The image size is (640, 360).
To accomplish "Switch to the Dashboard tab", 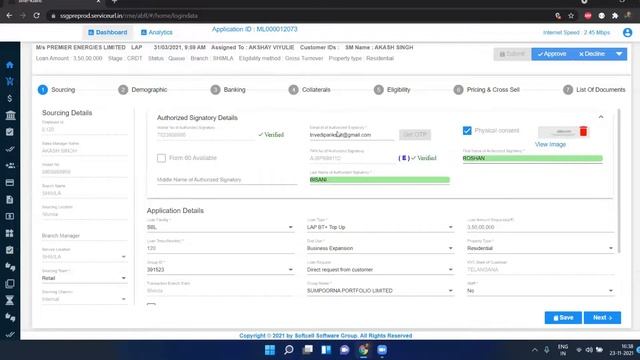I will pyautogui.click(x=108, y=32).
